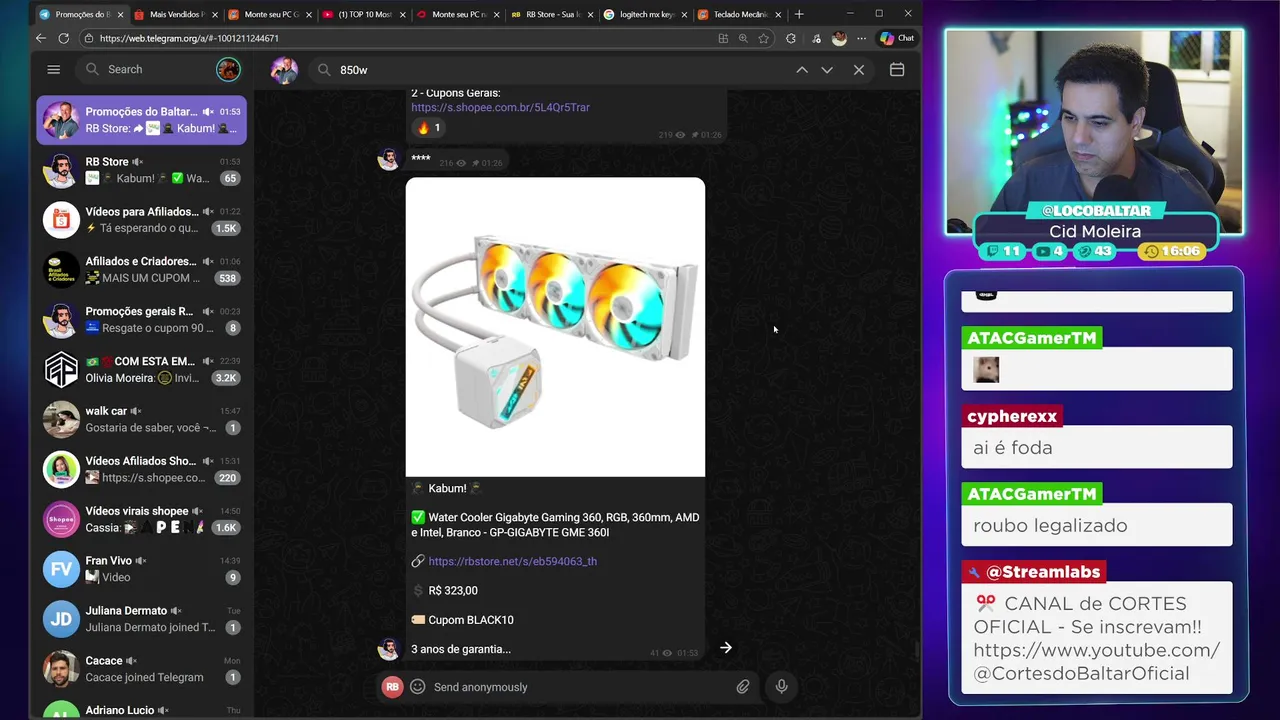Open the shopee.com.br/5L4Qr5Trar link
The height and width of the screenshot is (720, 1280).
(x=500, y=107)
